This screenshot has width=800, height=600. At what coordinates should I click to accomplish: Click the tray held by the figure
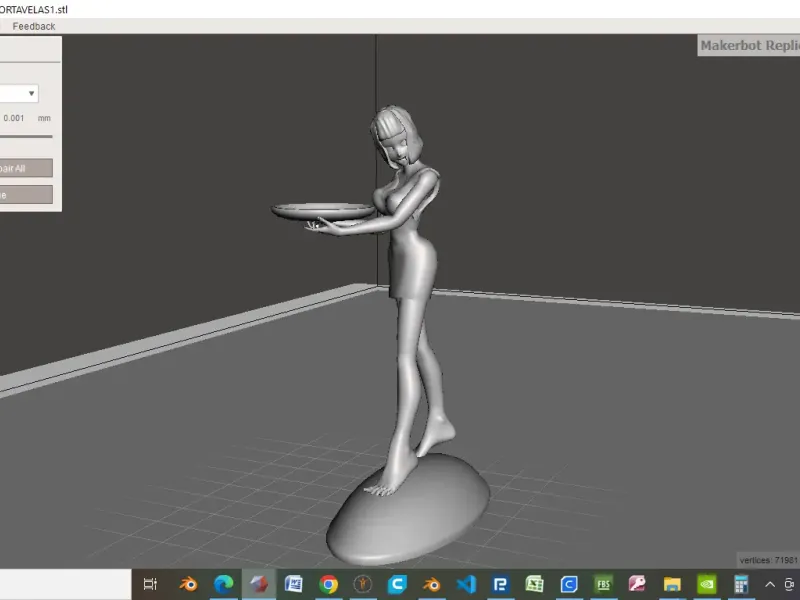(323, 211)
